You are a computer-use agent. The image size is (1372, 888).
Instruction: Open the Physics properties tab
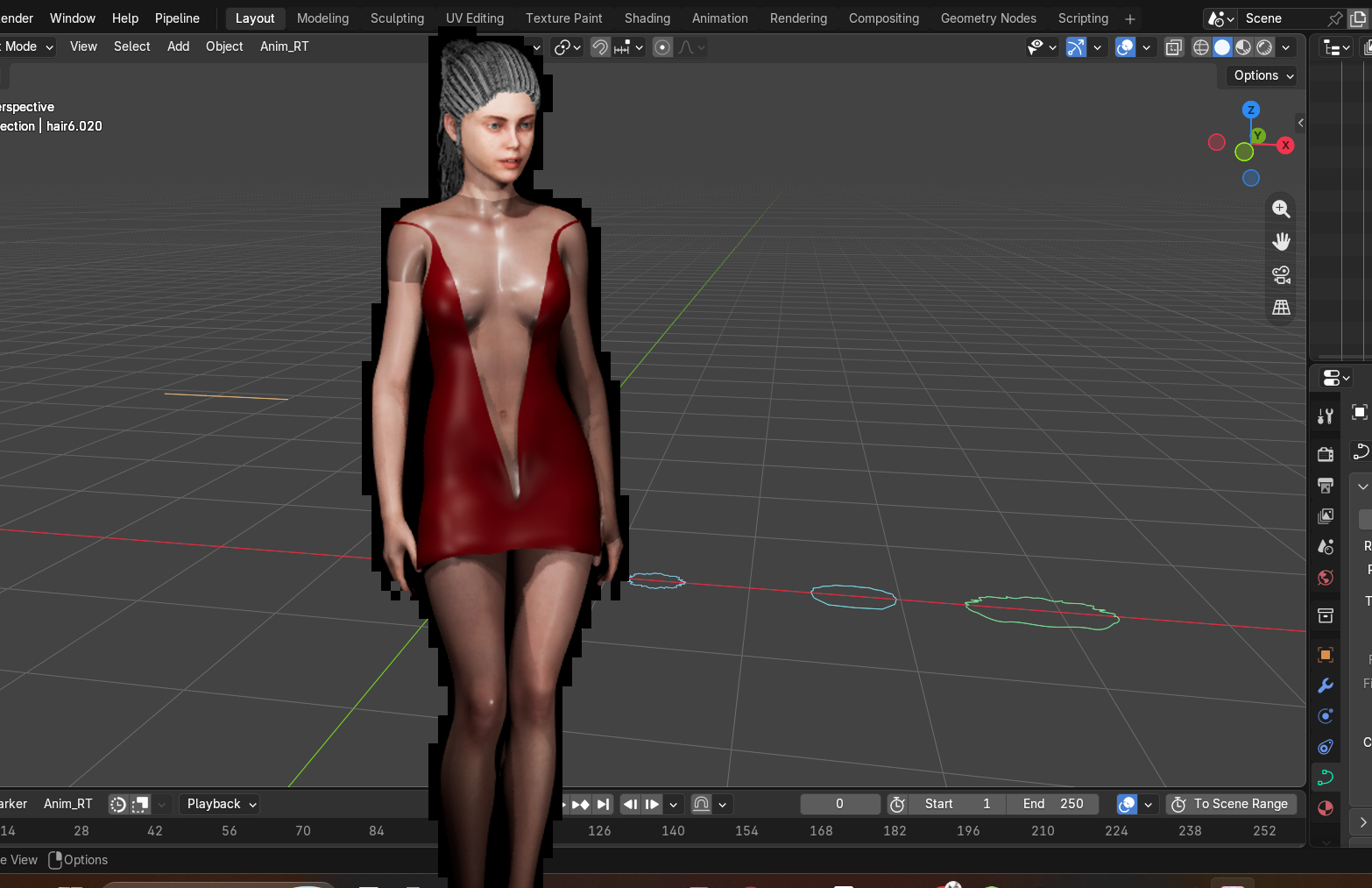1326,716
